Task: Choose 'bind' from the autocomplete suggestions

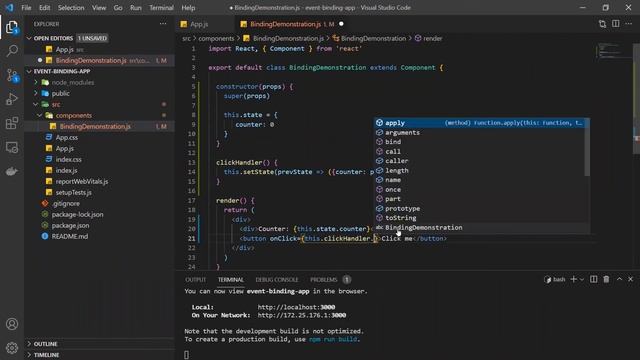Action: click(x=480, y=142)
